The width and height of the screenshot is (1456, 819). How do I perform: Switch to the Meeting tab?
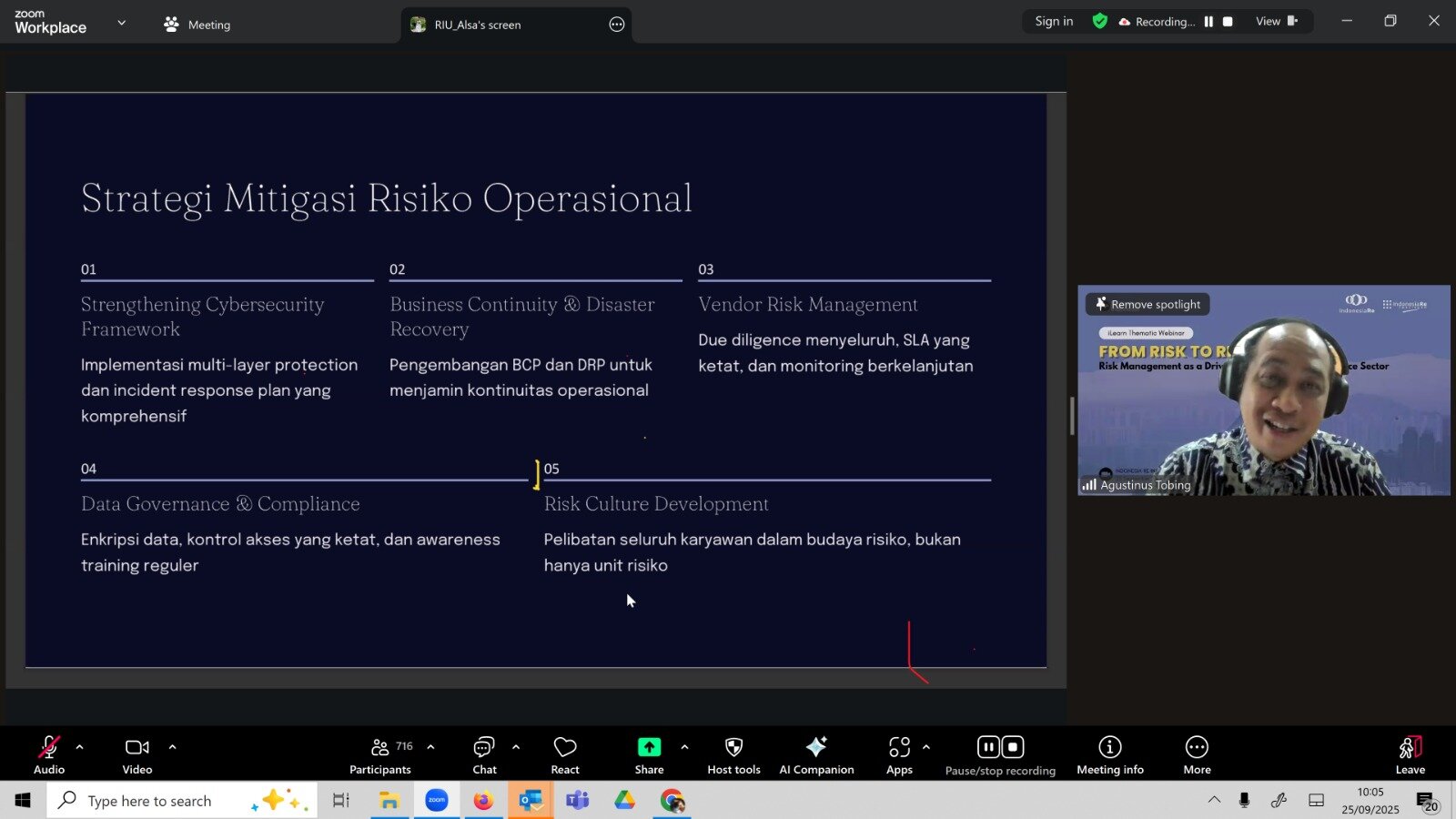point(197,25)
